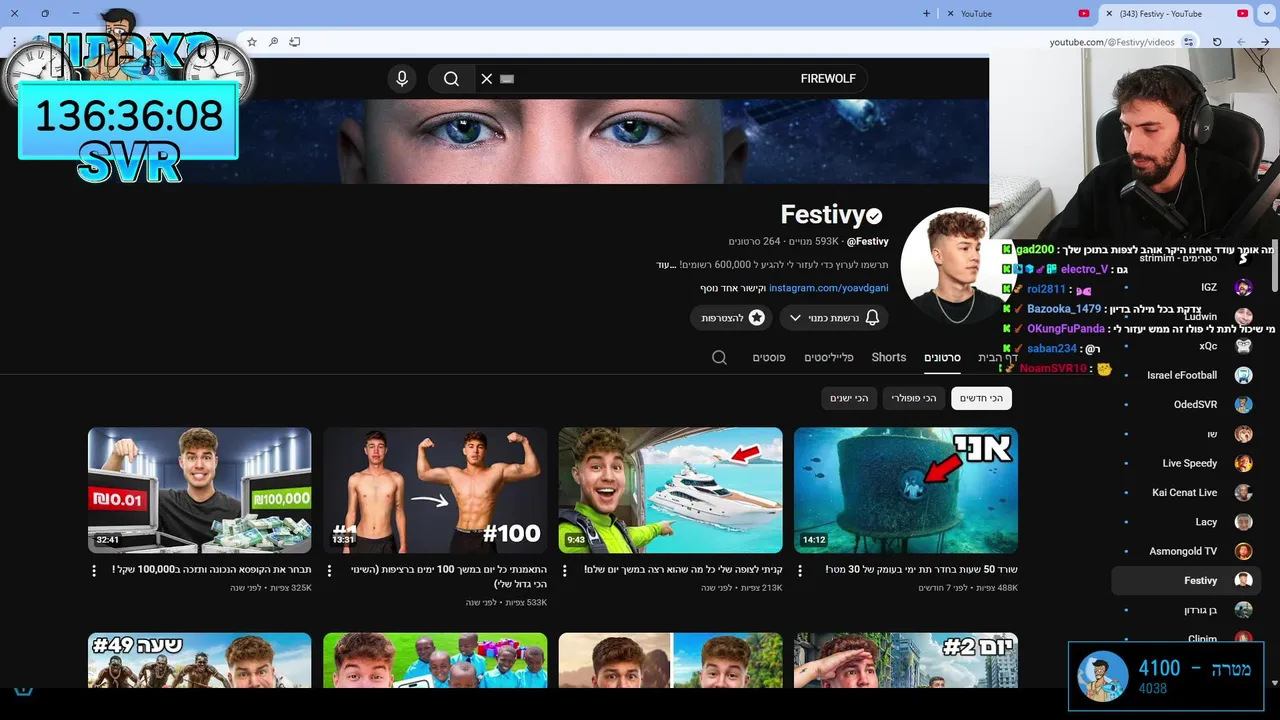Click the Festivy channel profile picture
Viewport: 1280px width, 720px height.
point(952,265)
